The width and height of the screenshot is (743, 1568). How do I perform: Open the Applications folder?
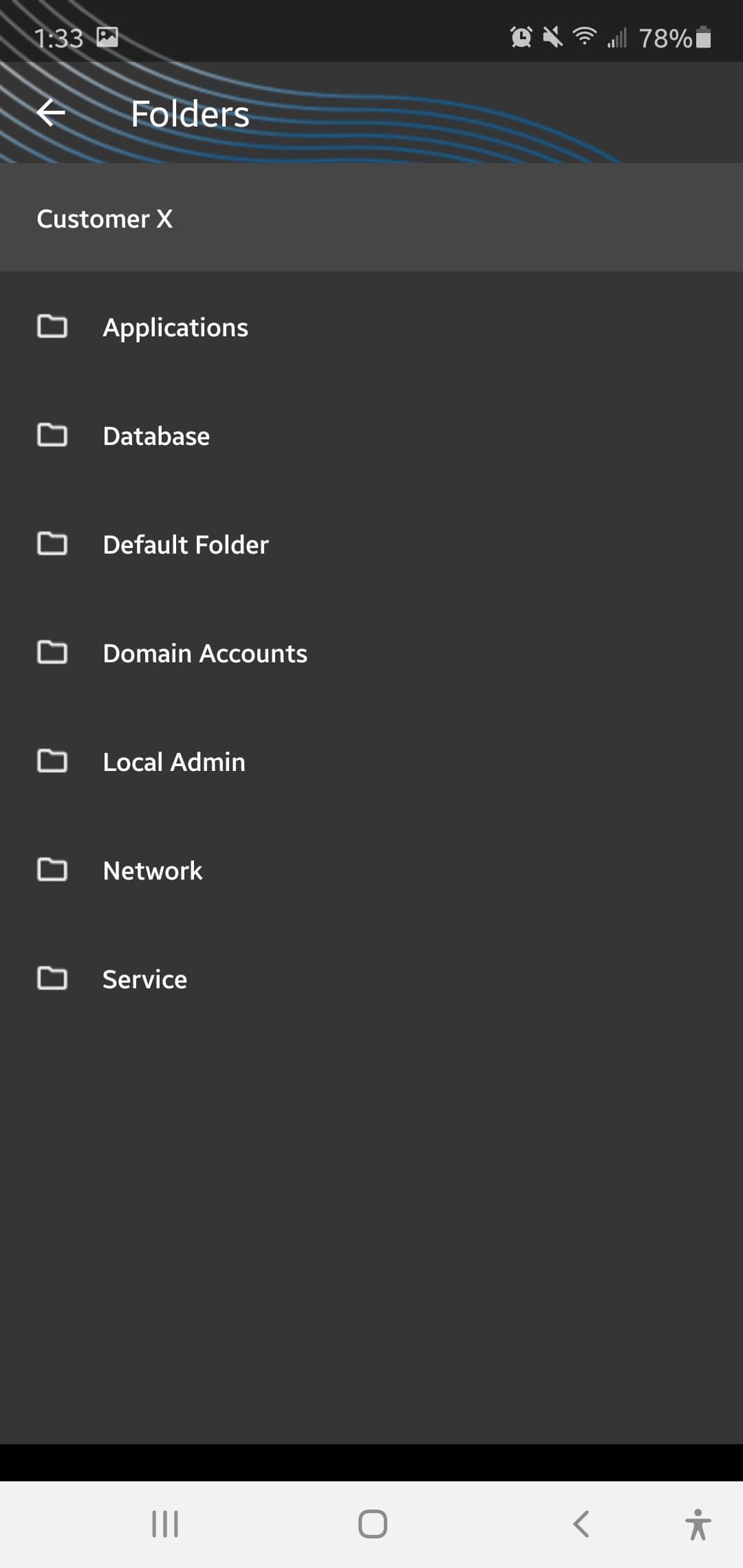(175, 327)
